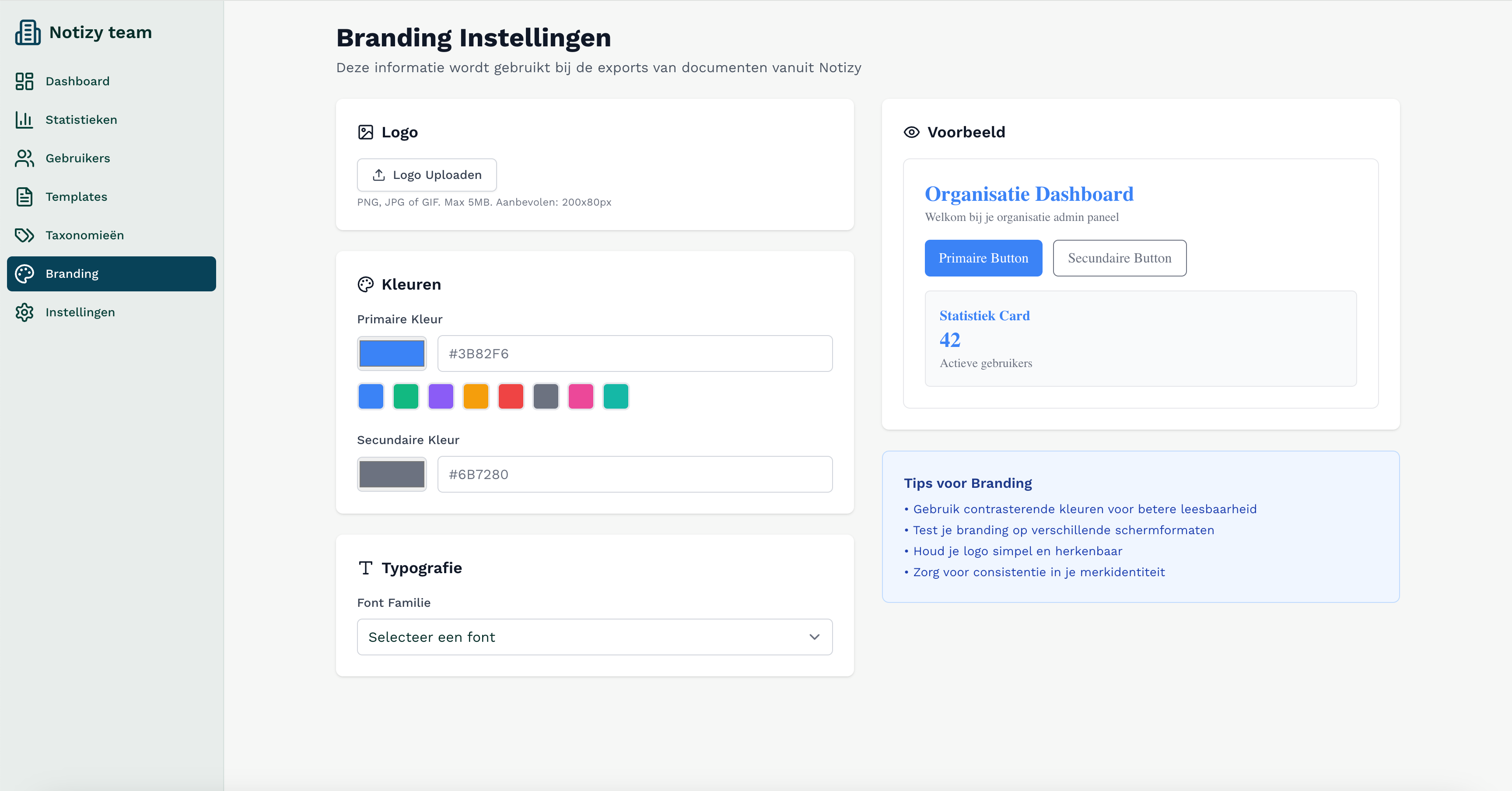
Task: Click the Gebruikers people icon
Action: pyautogui.click(x=24, y=158)
